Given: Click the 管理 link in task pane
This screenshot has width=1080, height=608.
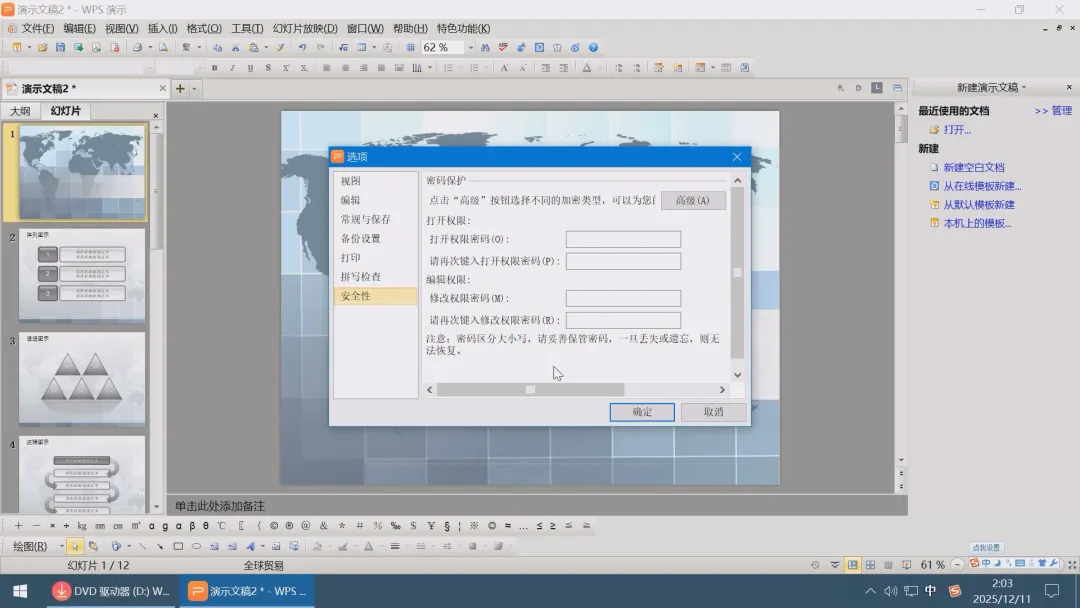Looking at the screenshot, I should pyautogui.click(x=1061, y=111).
